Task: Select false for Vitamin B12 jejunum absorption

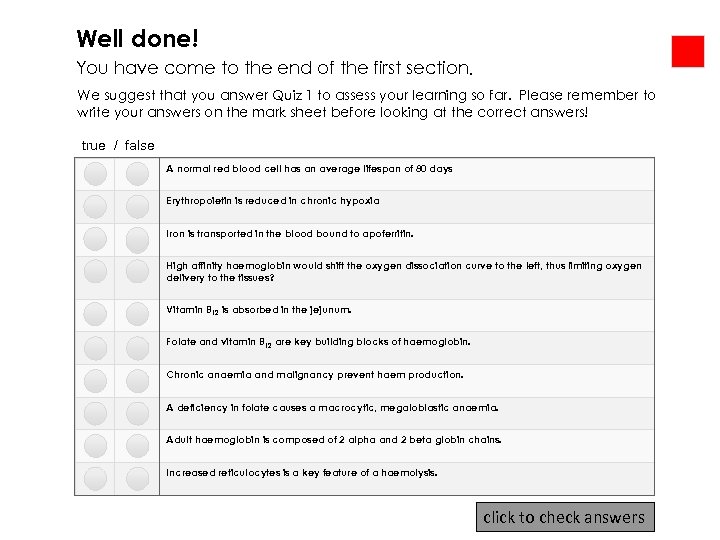Action: click(x=137, y=315)
